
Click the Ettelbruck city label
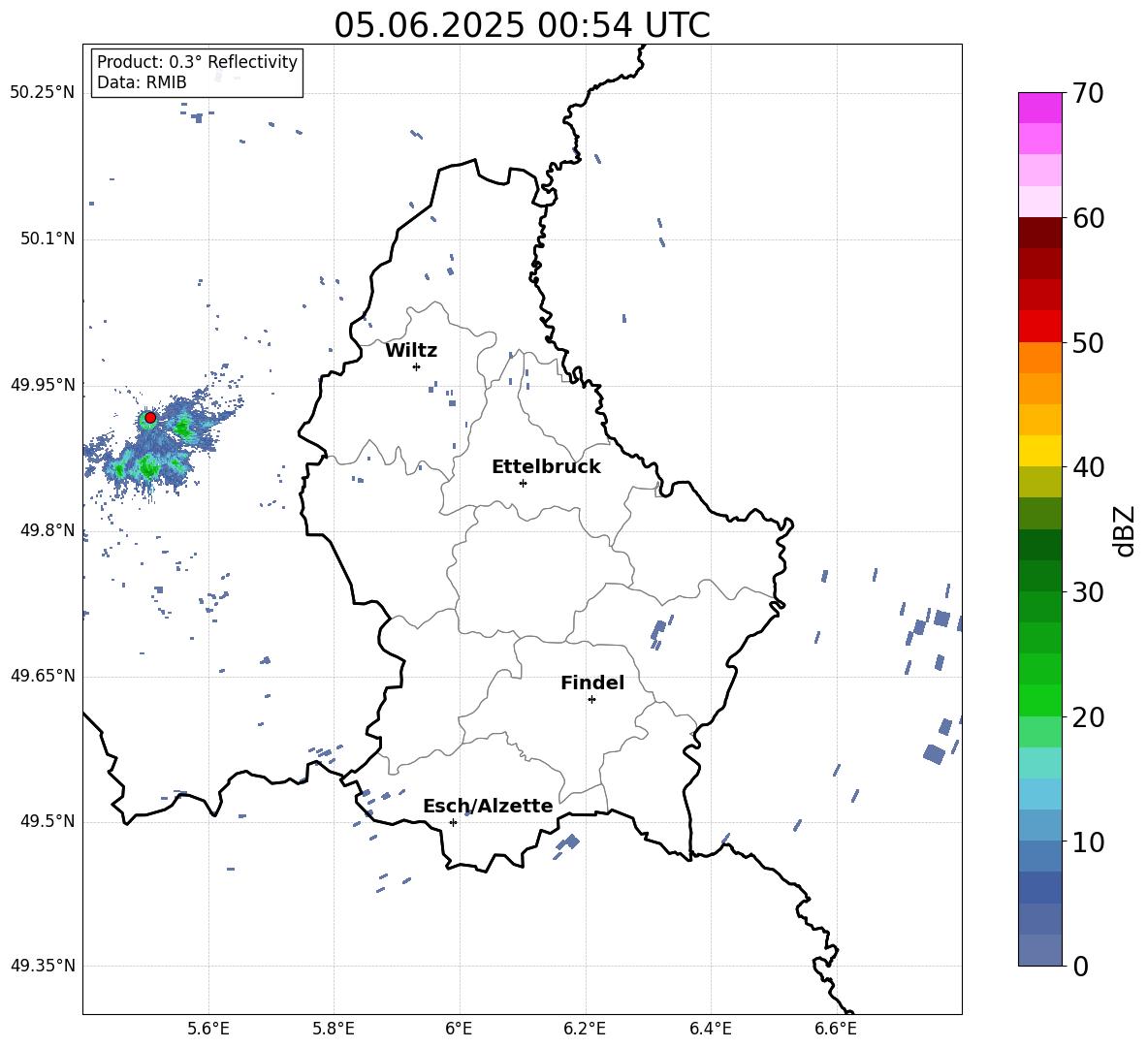tap(546, 467)
